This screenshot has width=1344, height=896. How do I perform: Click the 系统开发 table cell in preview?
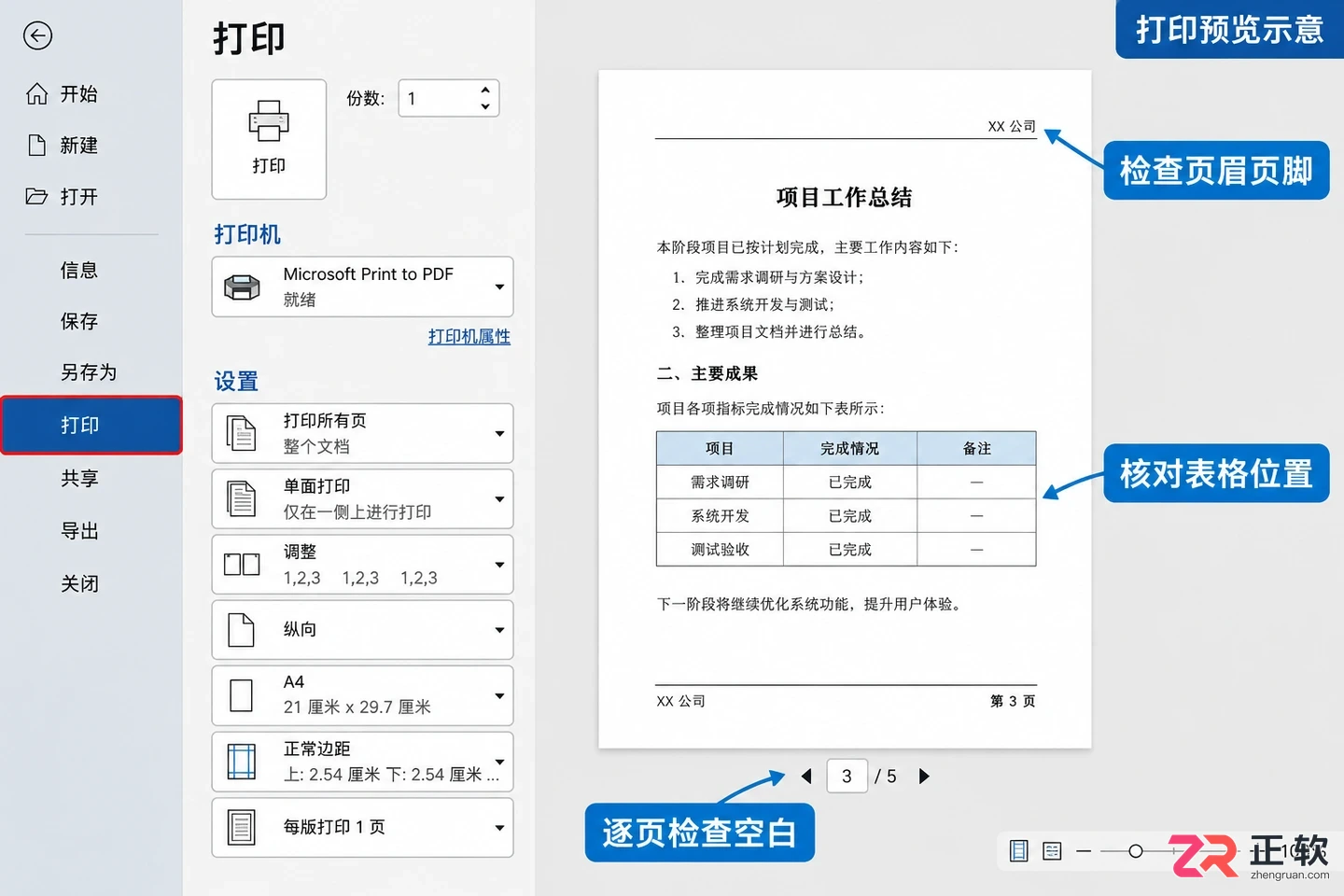click(720, 516)
